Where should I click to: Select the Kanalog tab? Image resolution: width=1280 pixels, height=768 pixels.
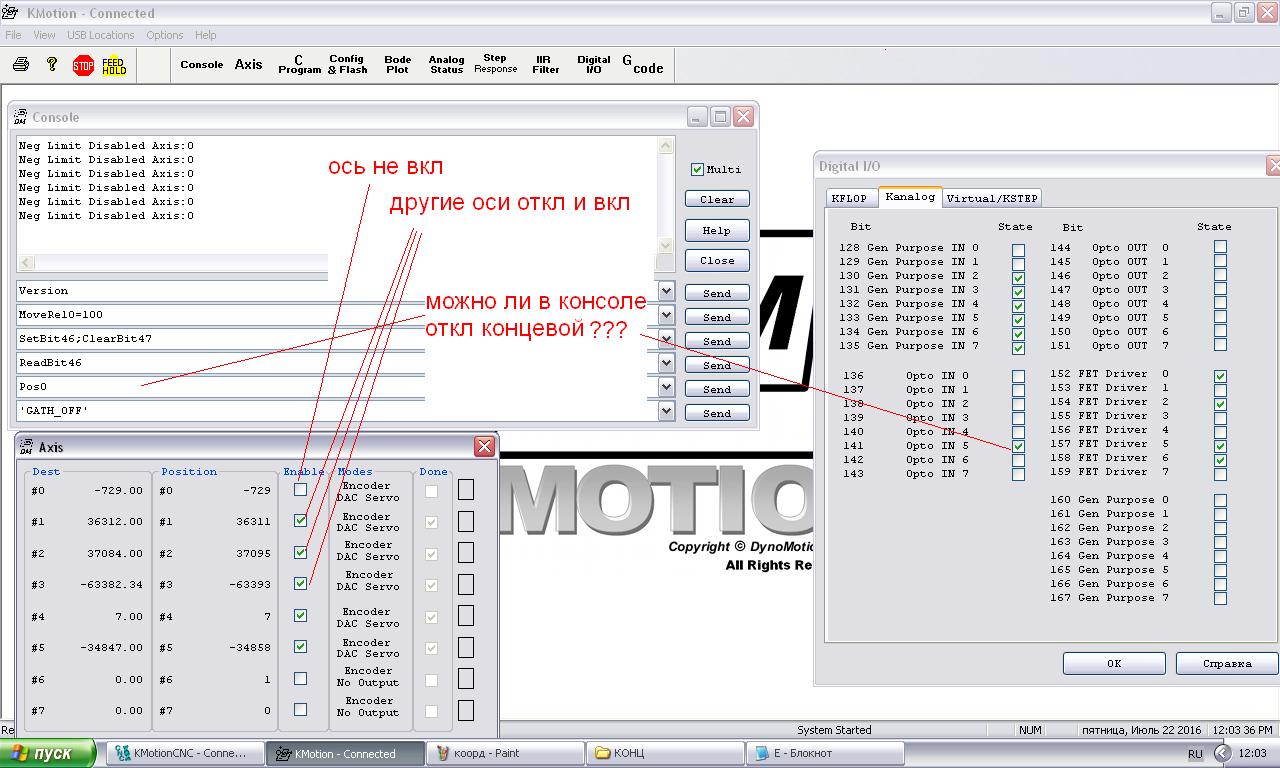coord(910,197)
